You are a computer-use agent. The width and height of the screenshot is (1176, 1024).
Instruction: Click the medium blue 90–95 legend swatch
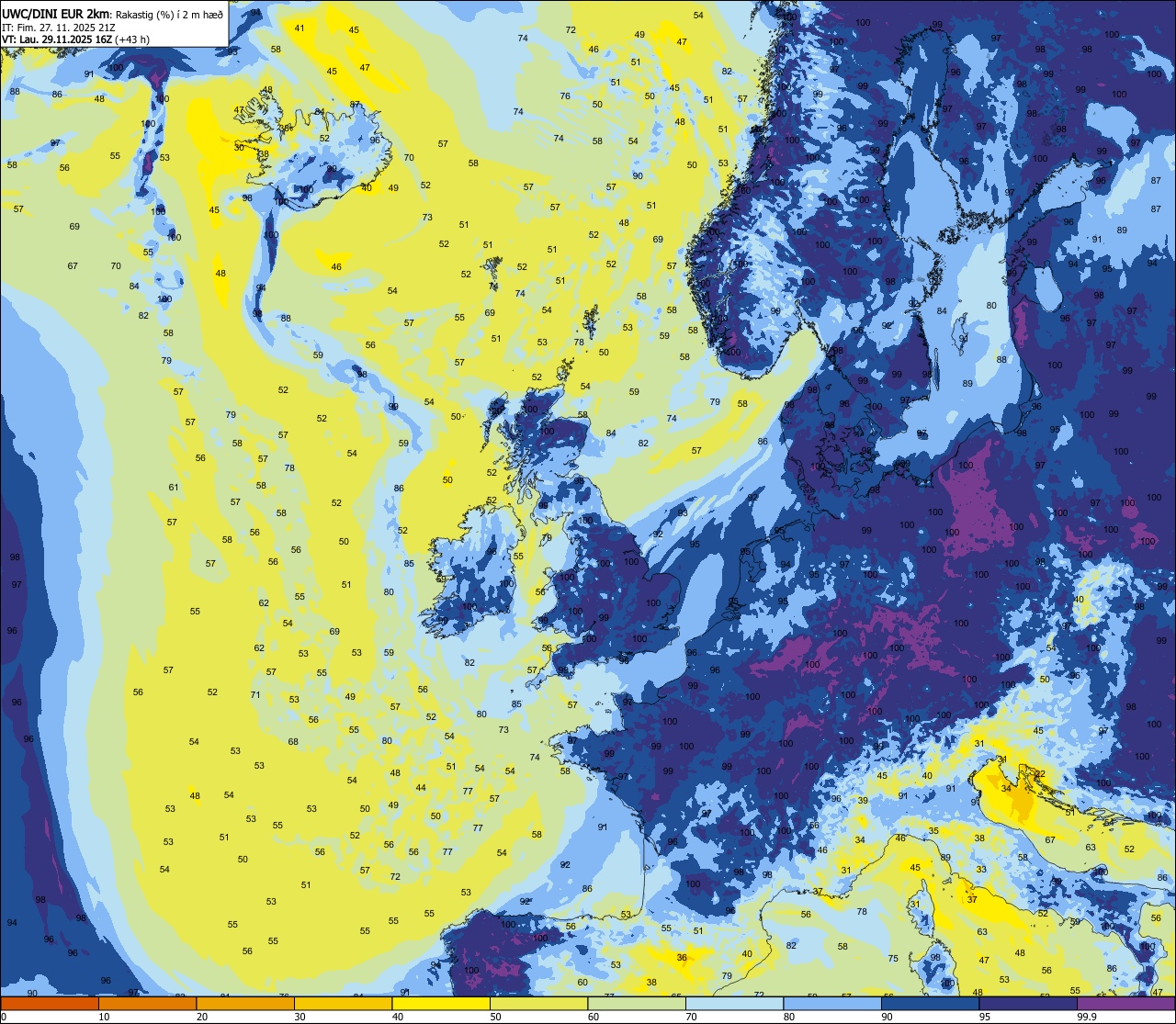point(930,1003)
